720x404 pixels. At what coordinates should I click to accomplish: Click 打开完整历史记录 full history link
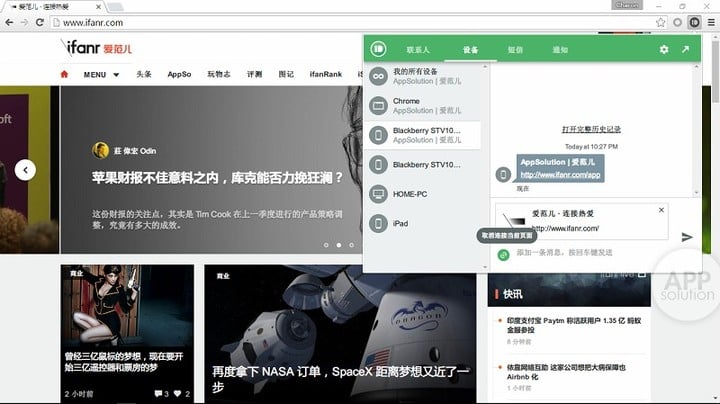tap(591, 129)
